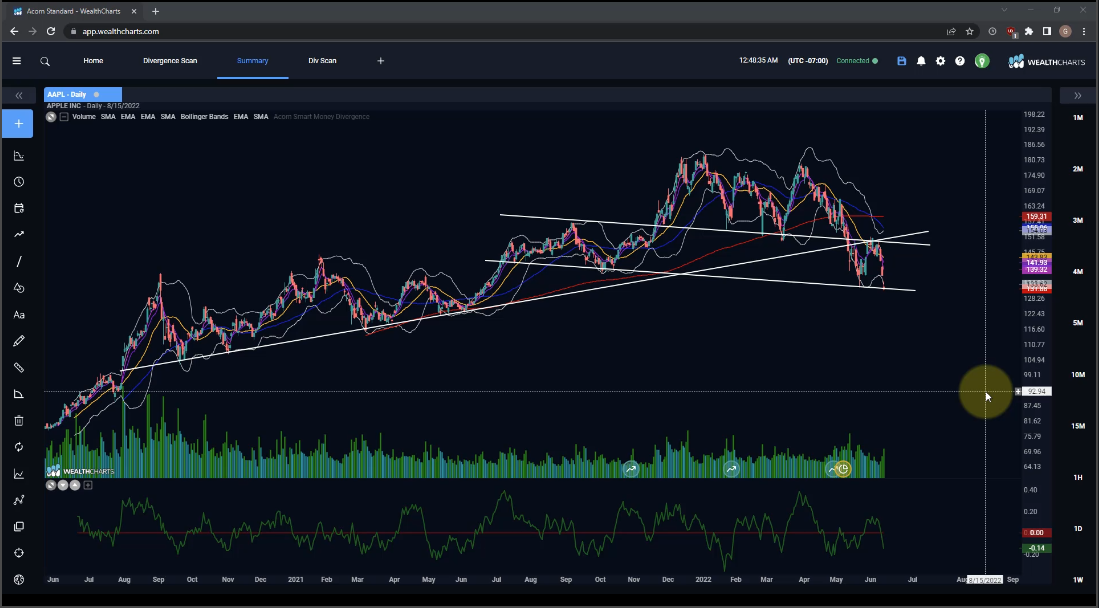Open the Chrome three-dot menu

(1084, 32)
